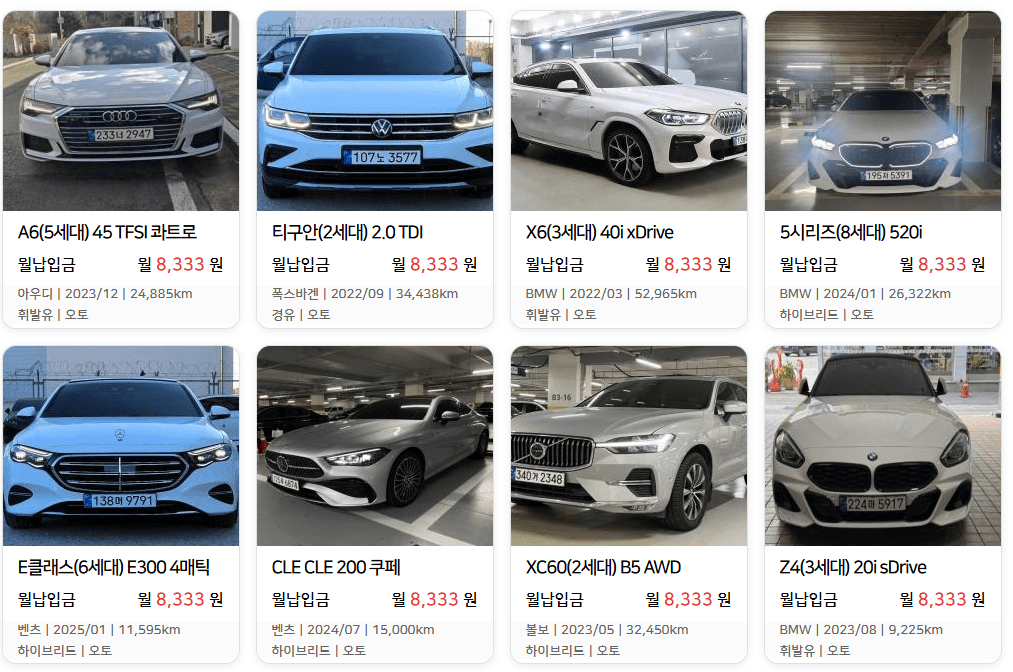Click the 볼보 2023/05 32,450km details line
This screenshot has height=672, width=1013.
tap(607, 629)
